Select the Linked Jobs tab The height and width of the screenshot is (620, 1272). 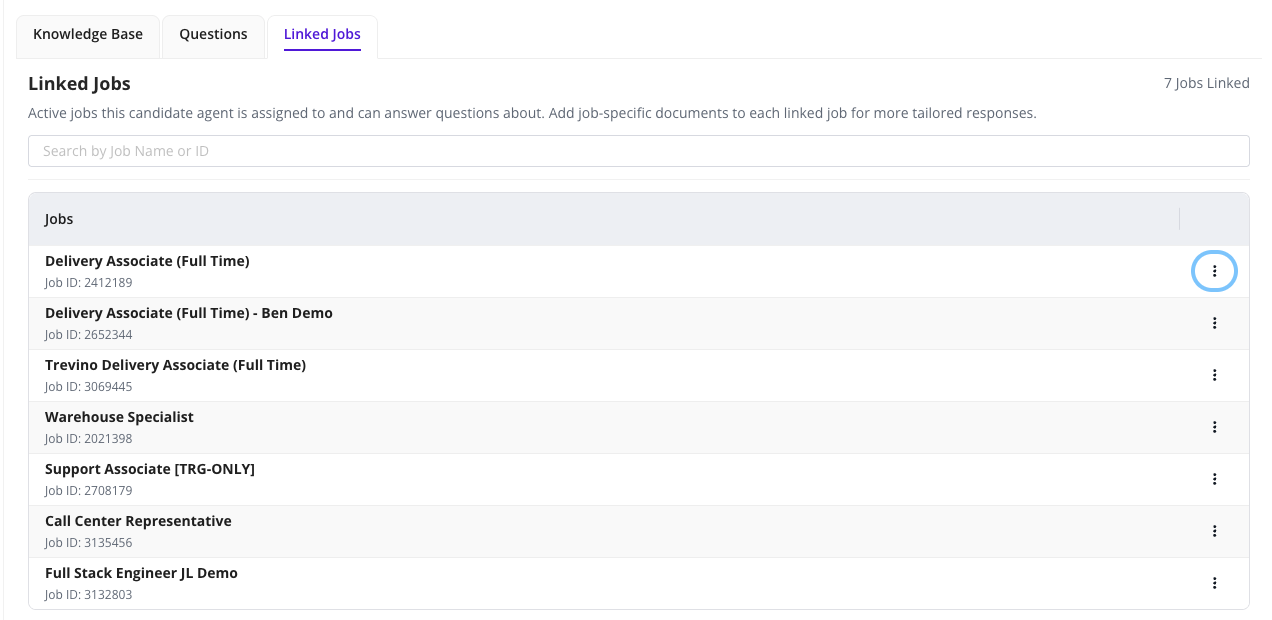pyautogui.click(x=322, y=34)
